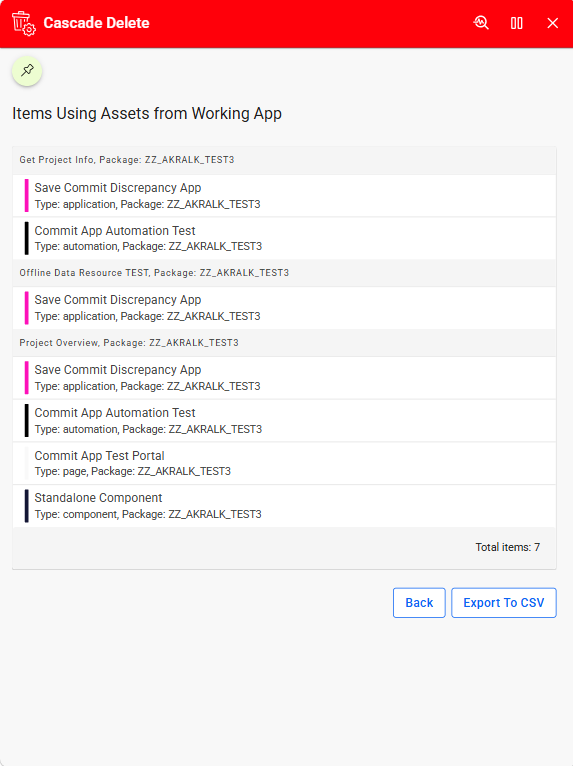Select the Commit App Test Portal page item
This screenshot has height=766, width=573.
coord(284,463)
